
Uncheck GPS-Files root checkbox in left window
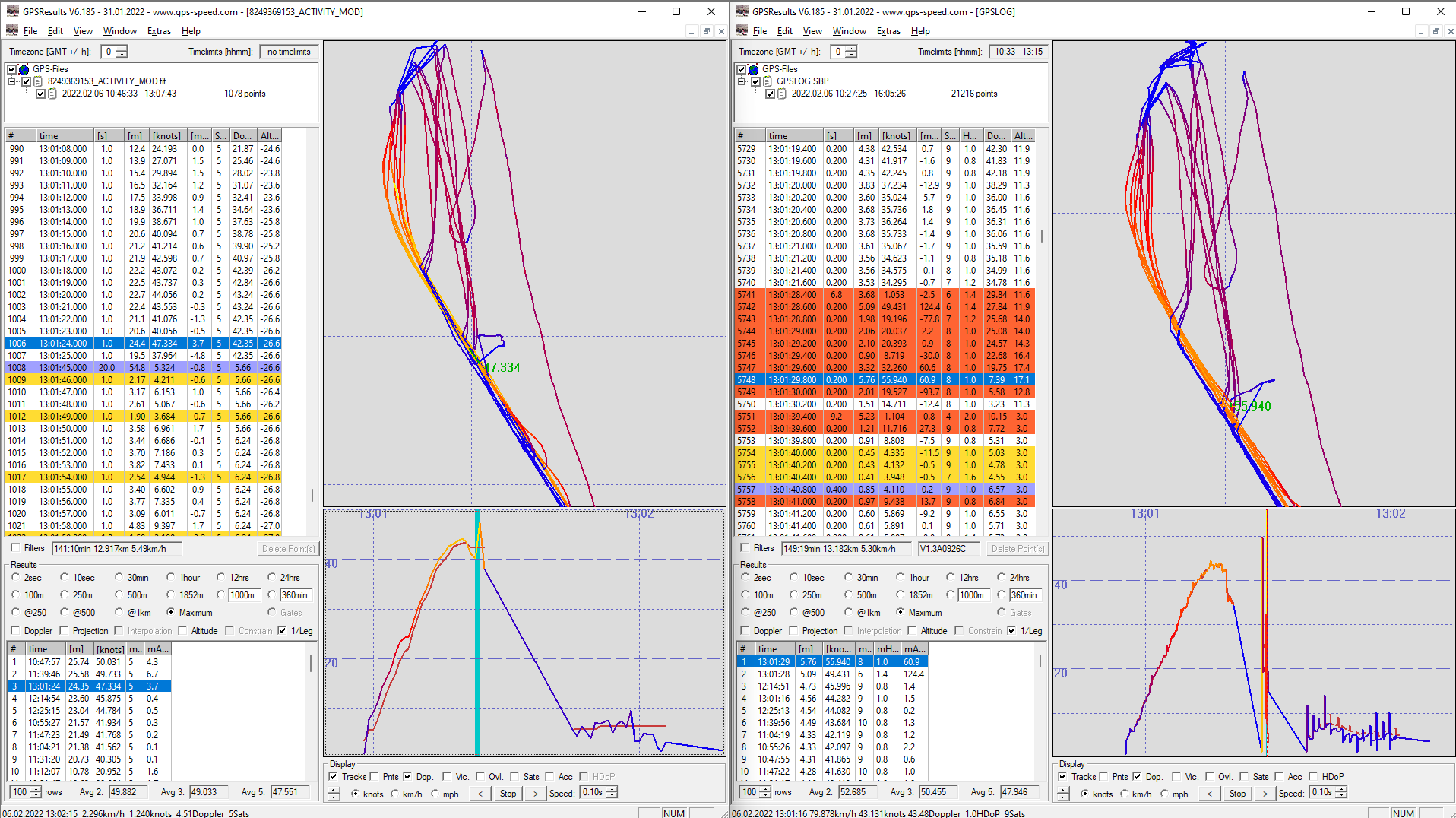coord(12,69)
